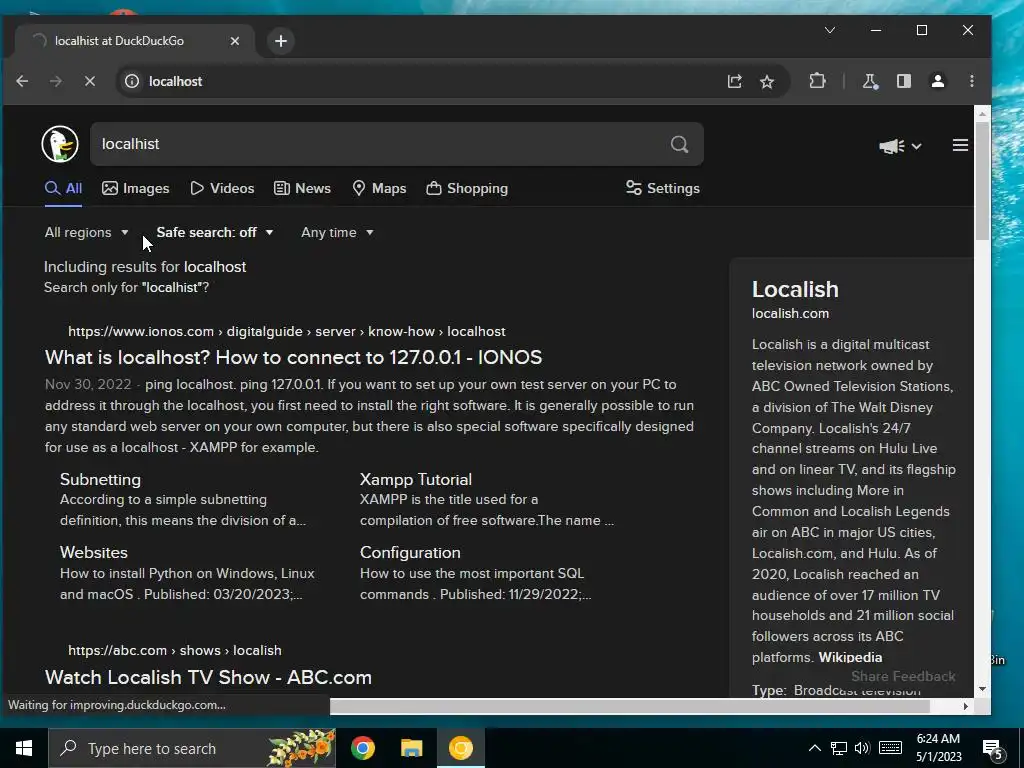Open the megaphone spread menu
Viewport: 1024px width, 768px height.
pyautogui.click(x=899, y=146)
